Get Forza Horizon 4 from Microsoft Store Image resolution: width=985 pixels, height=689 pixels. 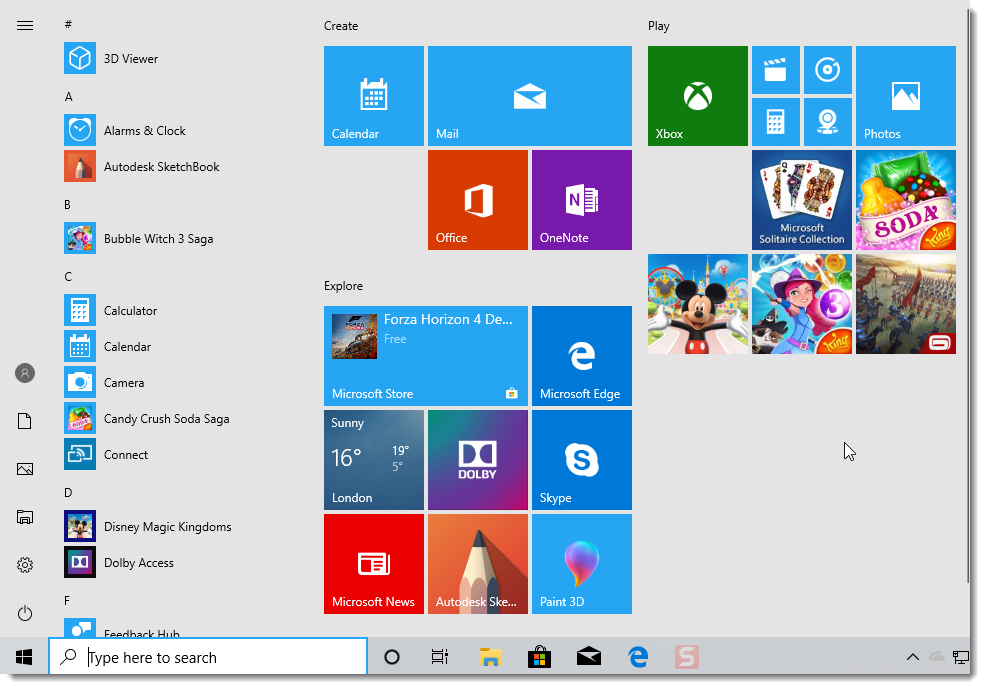pos(425,356)
